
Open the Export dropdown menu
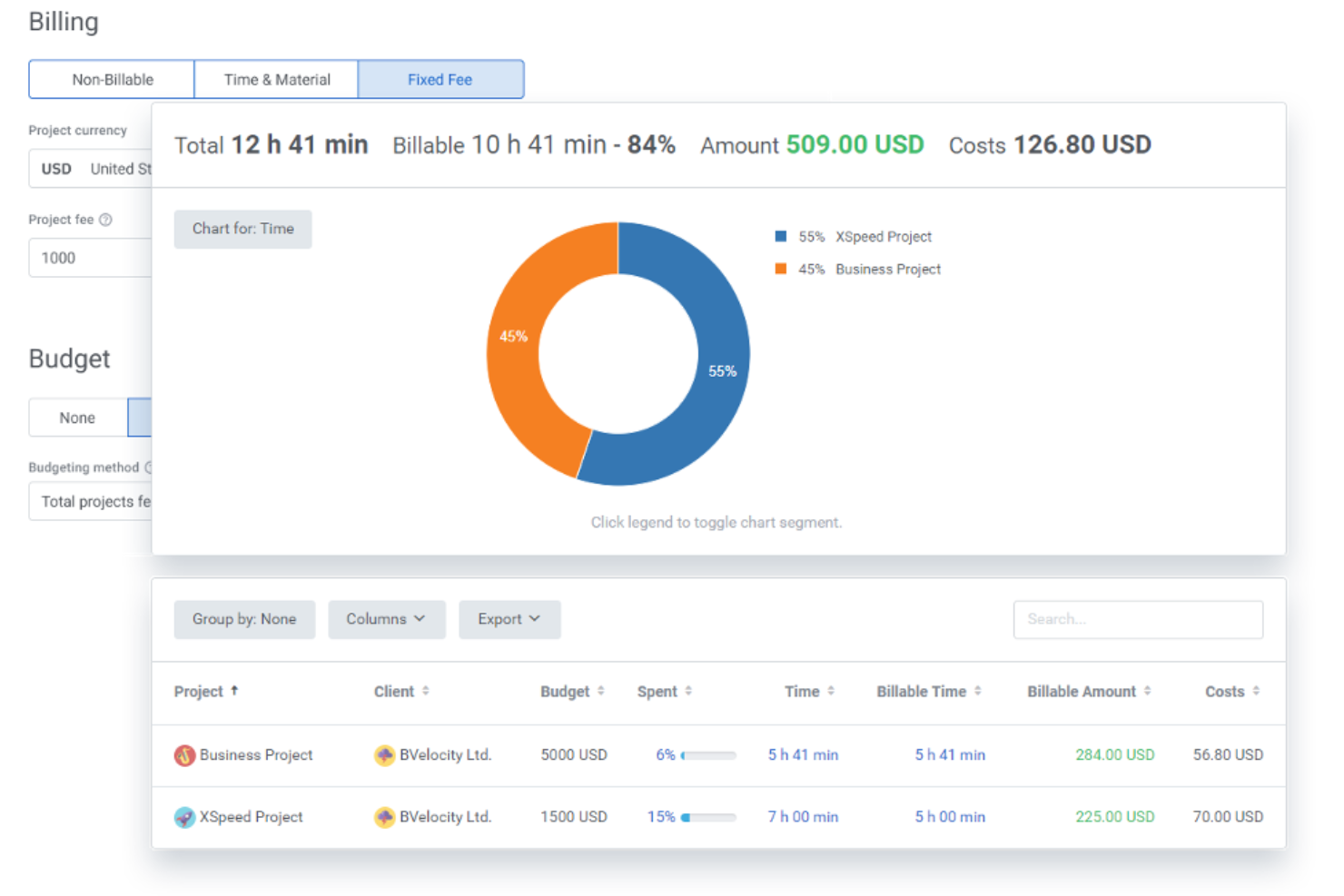(x=509, y=619)
